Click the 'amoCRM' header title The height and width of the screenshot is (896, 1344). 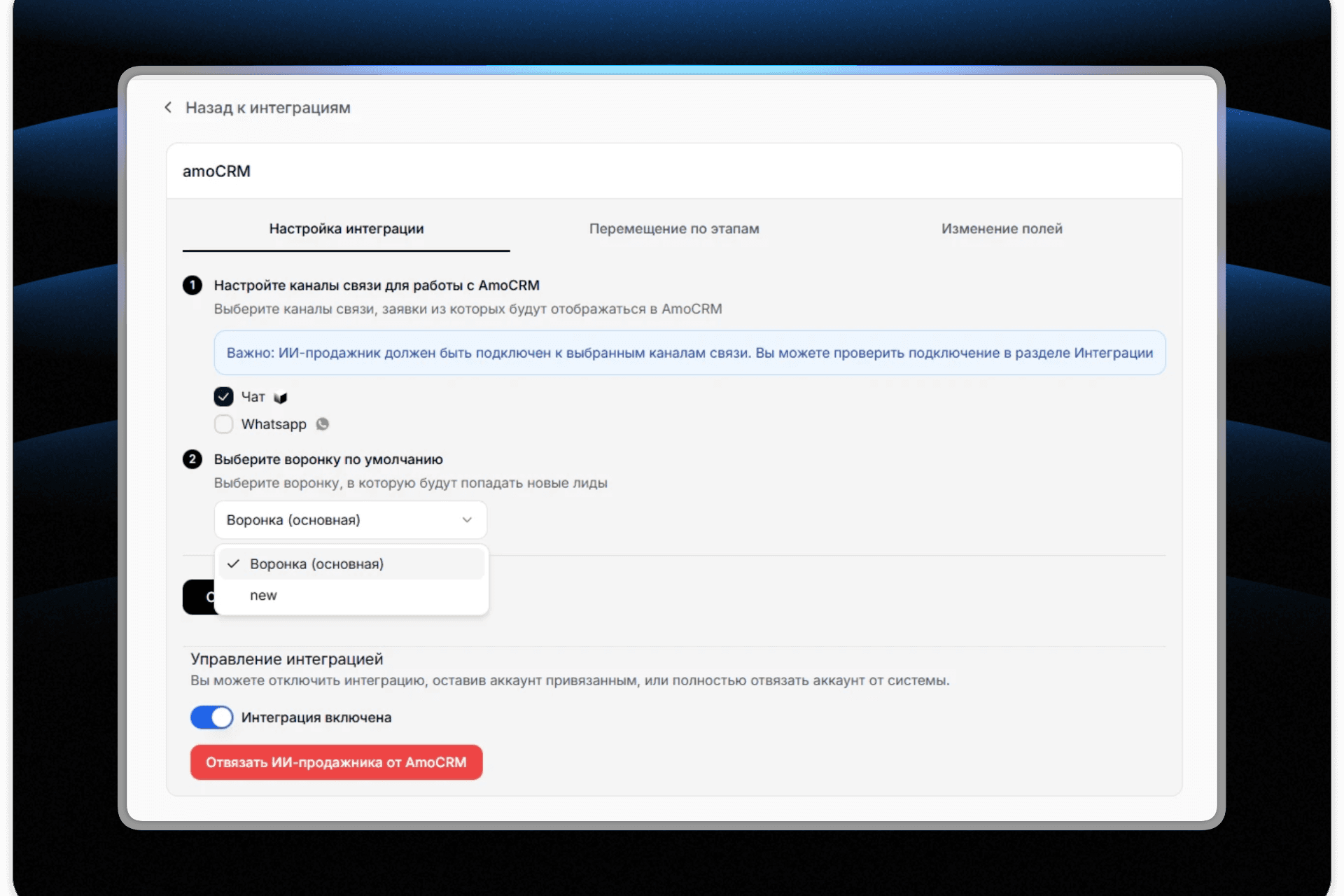216,171
